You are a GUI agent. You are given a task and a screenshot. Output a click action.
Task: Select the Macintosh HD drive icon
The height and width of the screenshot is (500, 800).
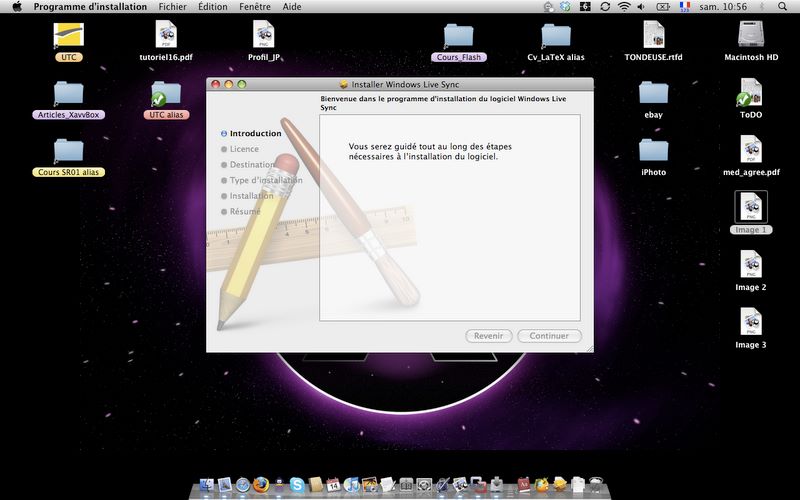pyautogui.click(x=751, y=41)
